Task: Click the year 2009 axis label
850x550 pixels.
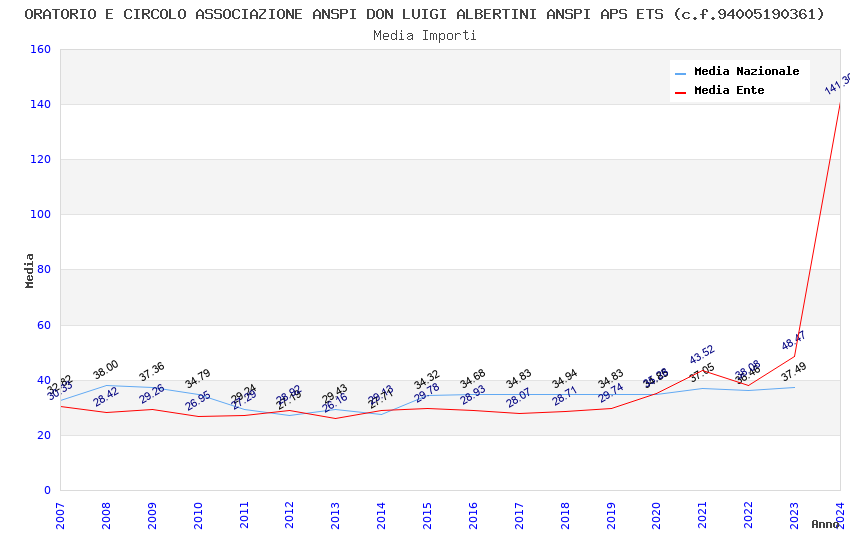Action: click(x=152, y=515)
